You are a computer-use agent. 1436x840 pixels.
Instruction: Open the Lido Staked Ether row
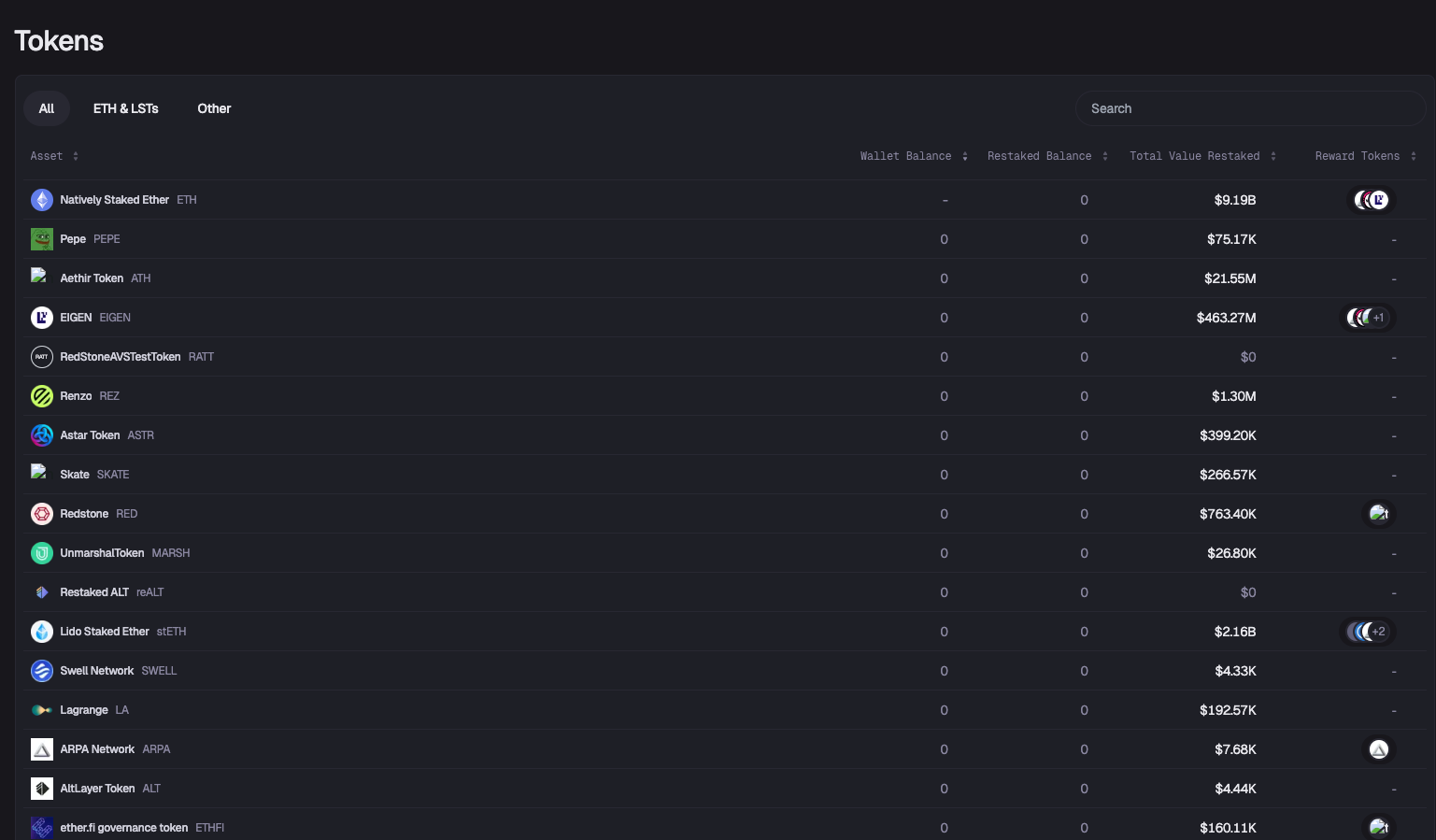(725, 632)
